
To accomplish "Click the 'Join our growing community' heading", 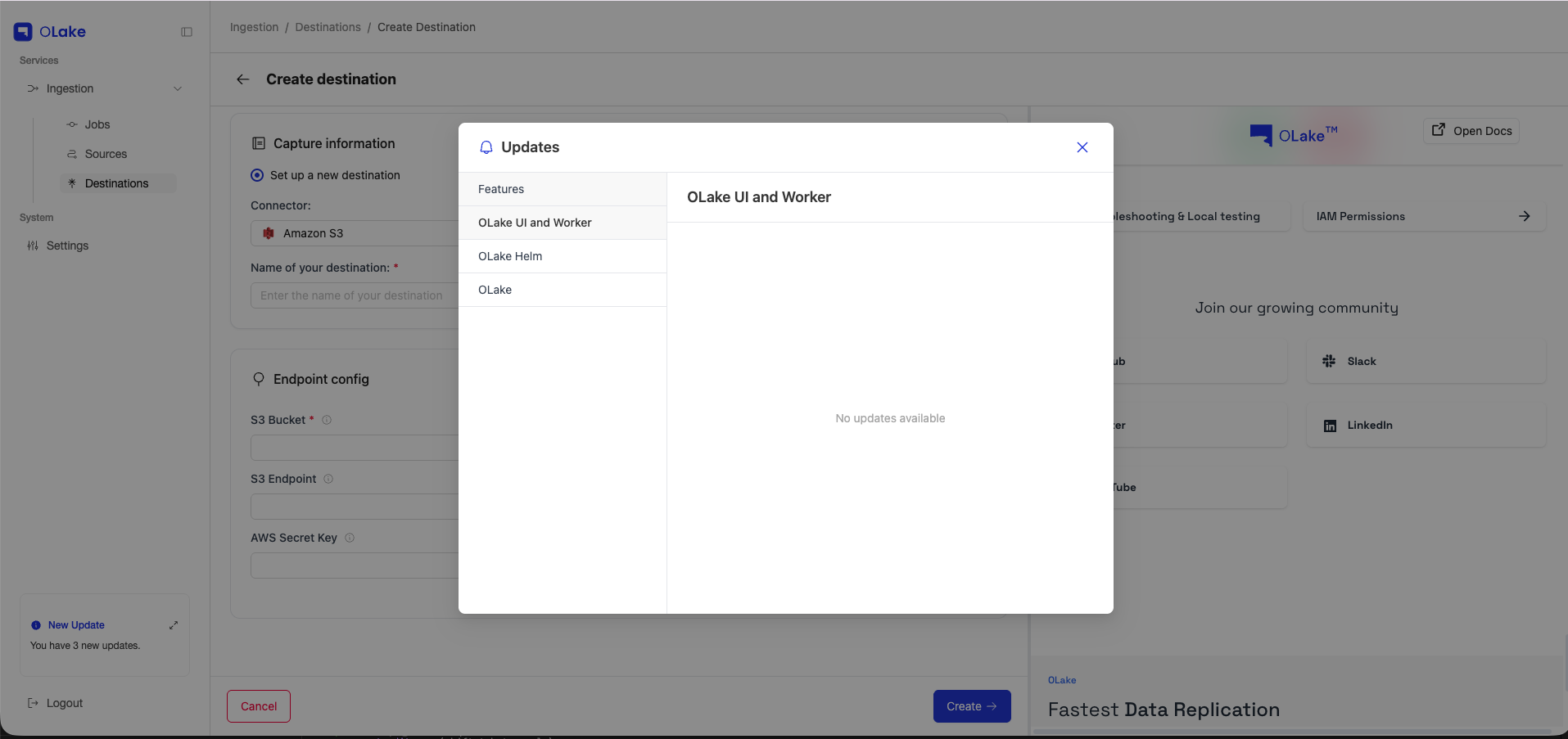I will 1296,308.
